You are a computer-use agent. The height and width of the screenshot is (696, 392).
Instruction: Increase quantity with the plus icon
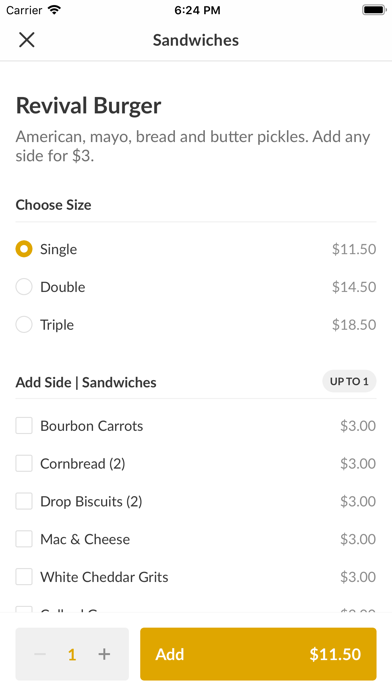coord(104,654)
